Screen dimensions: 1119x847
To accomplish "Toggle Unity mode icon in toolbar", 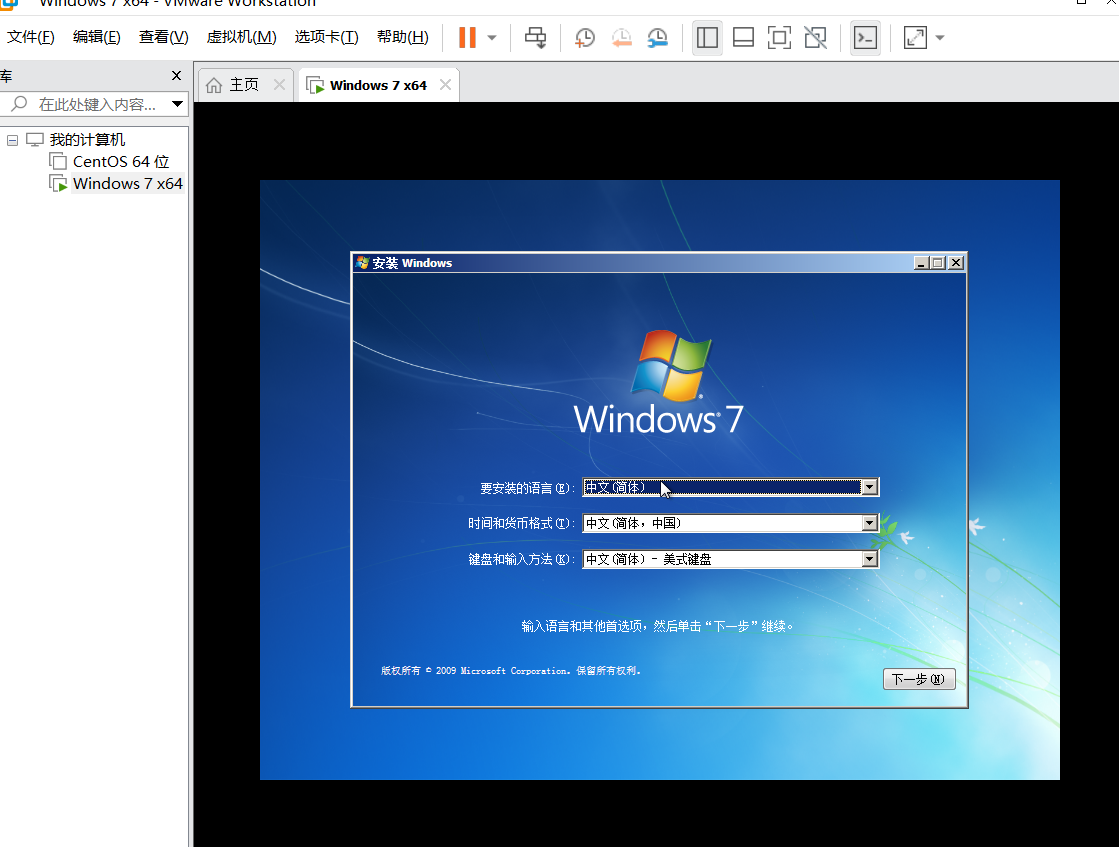I will (815, 38).
